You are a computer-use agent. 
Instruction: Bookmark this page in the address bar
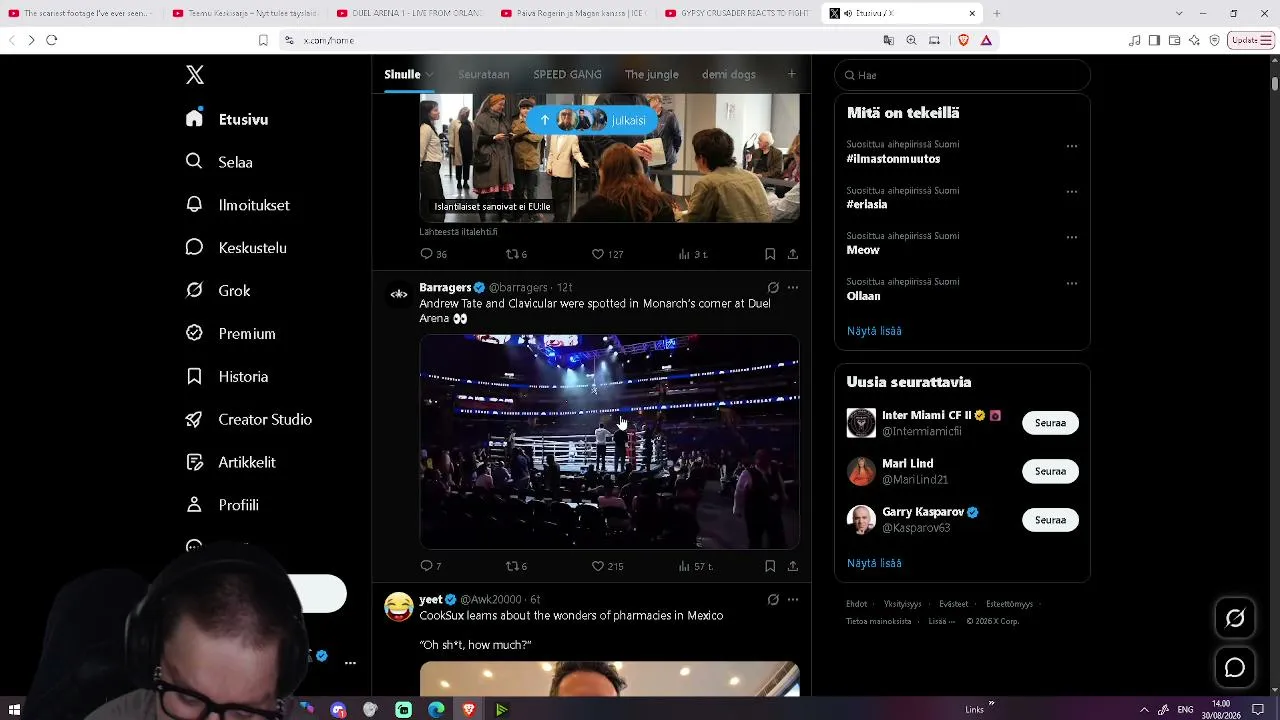pyautogui.click(x=263, y=40)
